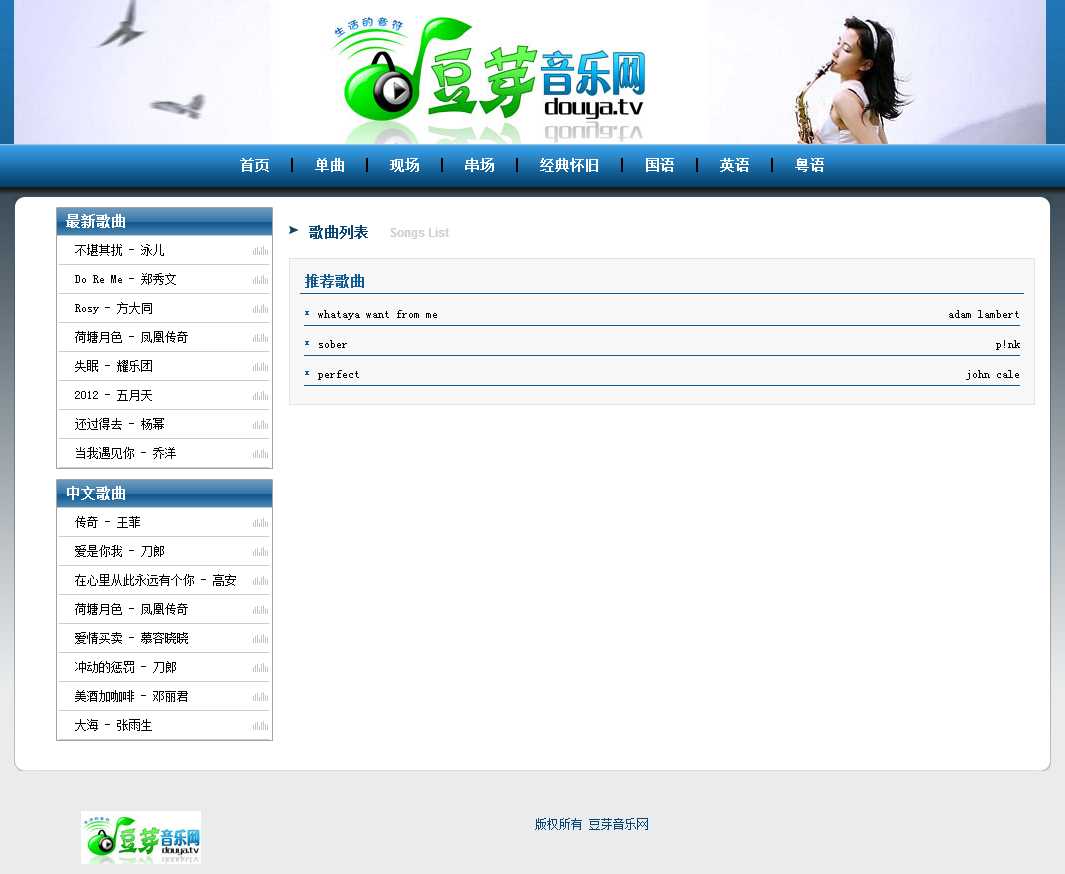Open 美酒加咖啡 - 邓丽君 from Chinese songs
Image resolution: width=1065 pixels, height=874 pixels.
click(x=131, y=697)
